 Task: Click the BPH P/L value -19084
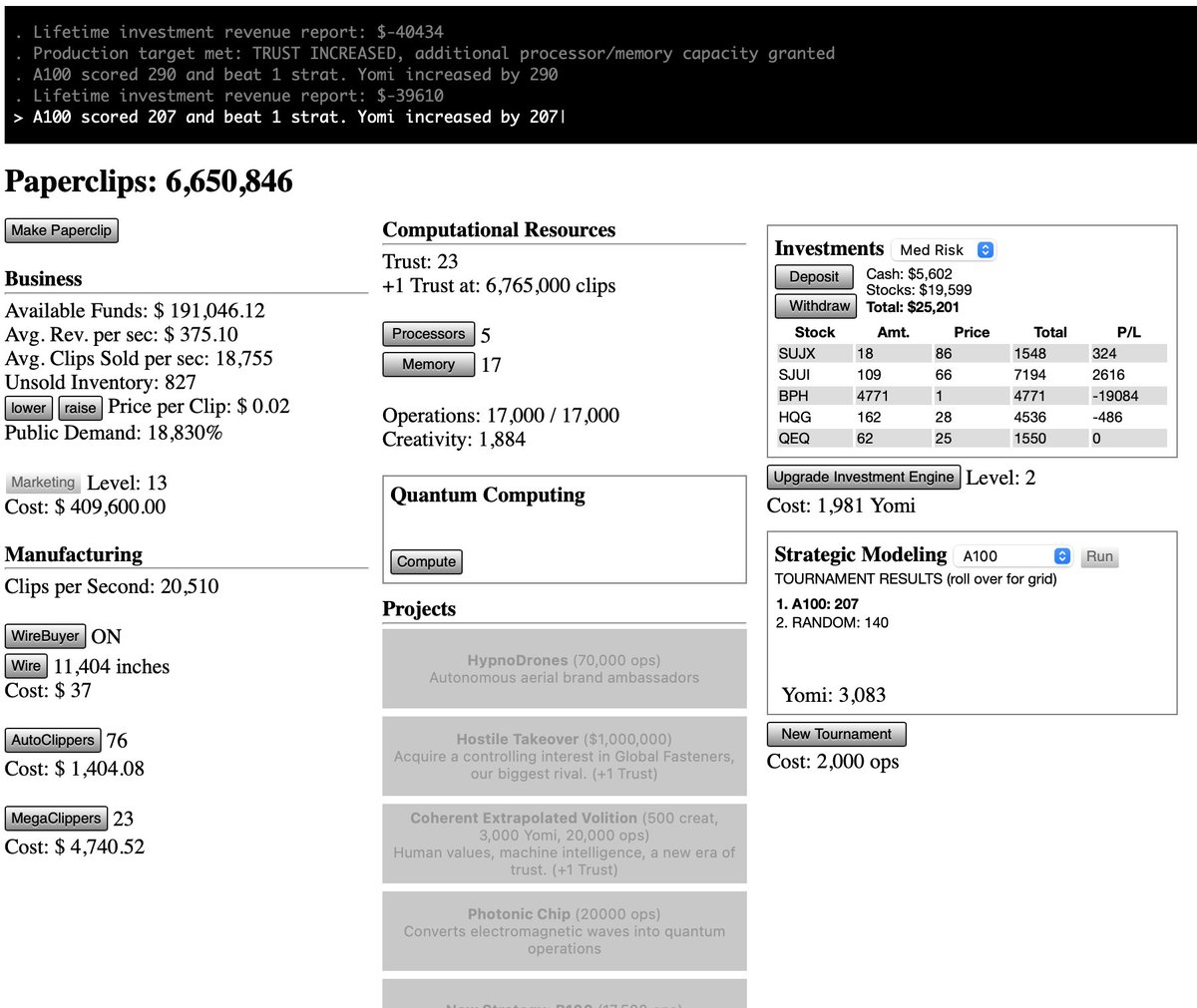[x=1115, y=396]
